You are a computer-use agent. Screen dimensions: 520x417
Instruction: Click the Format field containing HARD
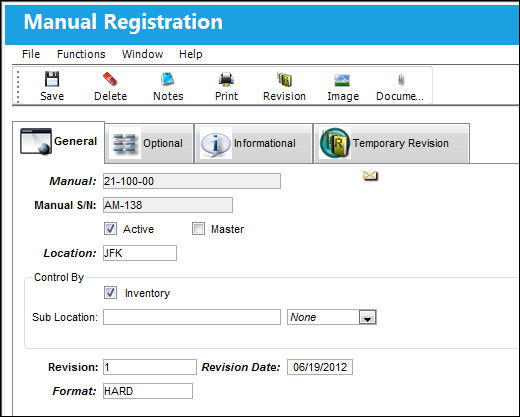(x=148, y=391)
